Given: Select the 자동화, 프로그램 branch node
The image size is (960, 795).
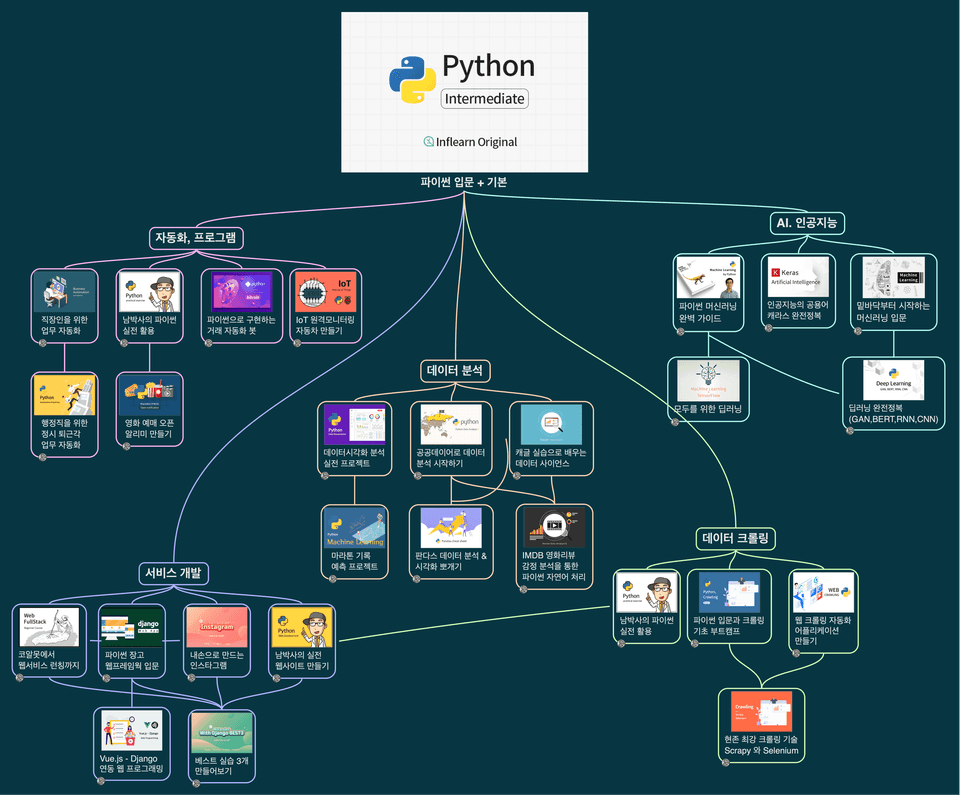Looking at the screenshot, I should point(196,238).
